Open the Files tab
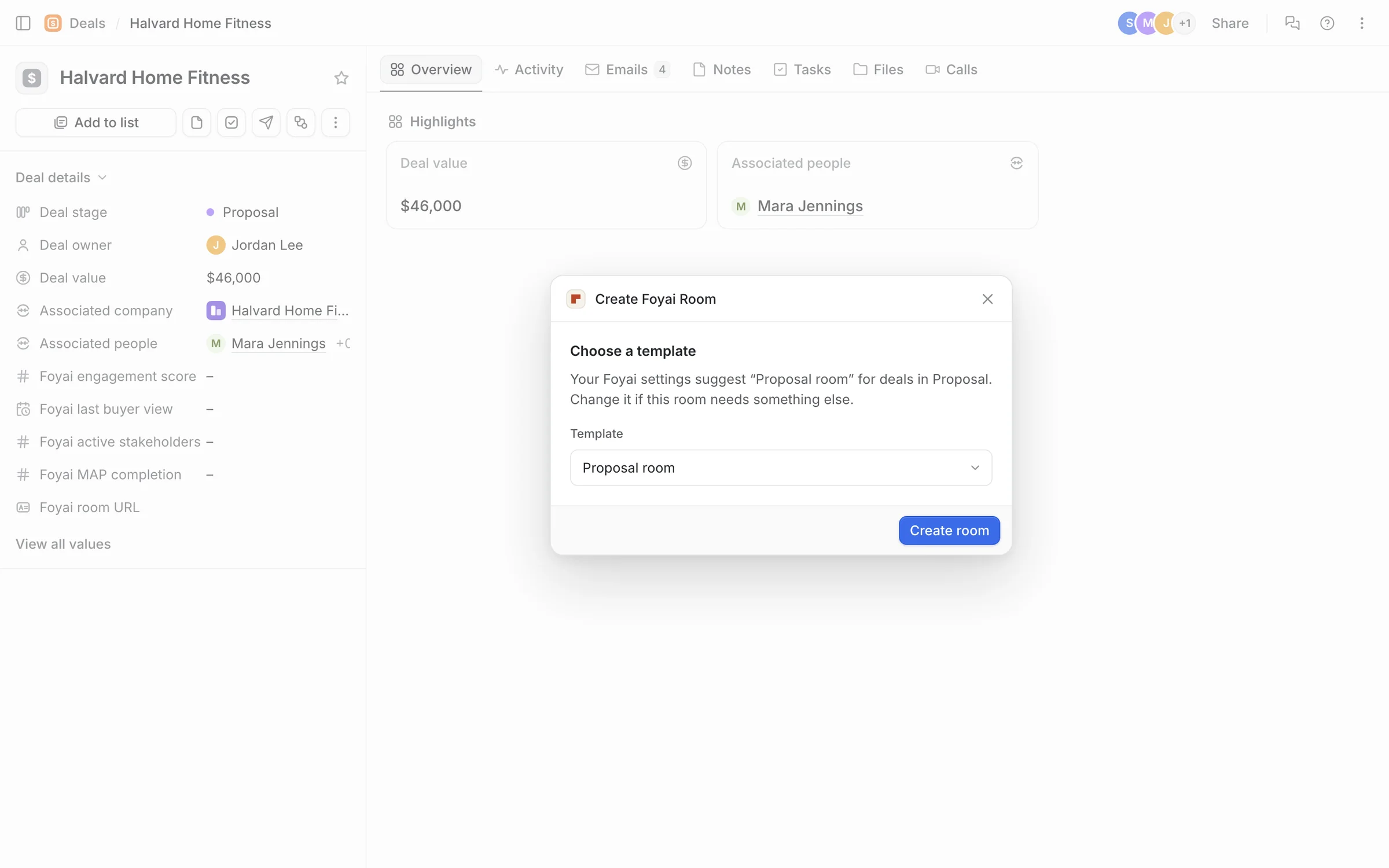Image resolution: width=1389 pixels, height=868 pixels. (x=878, y=69)
